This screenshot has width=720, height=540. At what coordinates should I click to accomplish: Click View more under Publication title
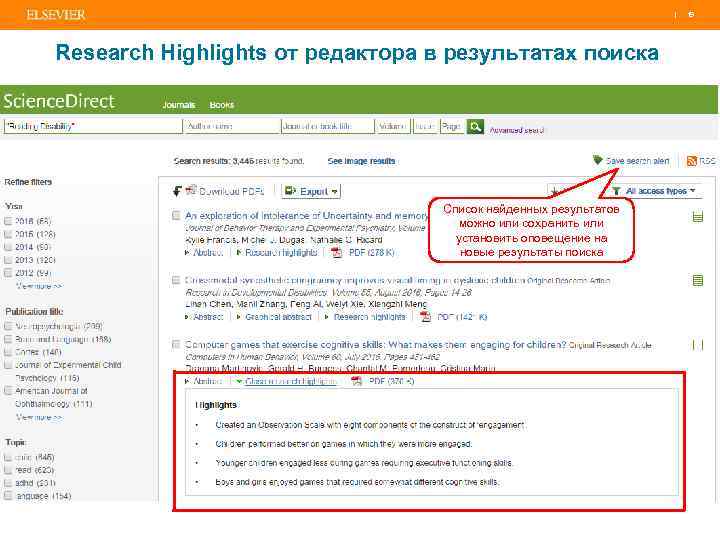click(x=39, y=417)
